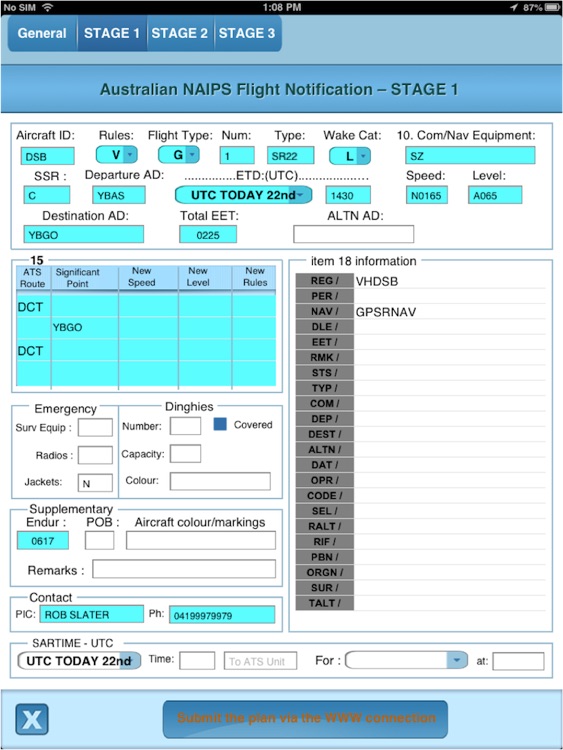
Task: Edit the Num field containing 1
Action: [x=237, y=156]
